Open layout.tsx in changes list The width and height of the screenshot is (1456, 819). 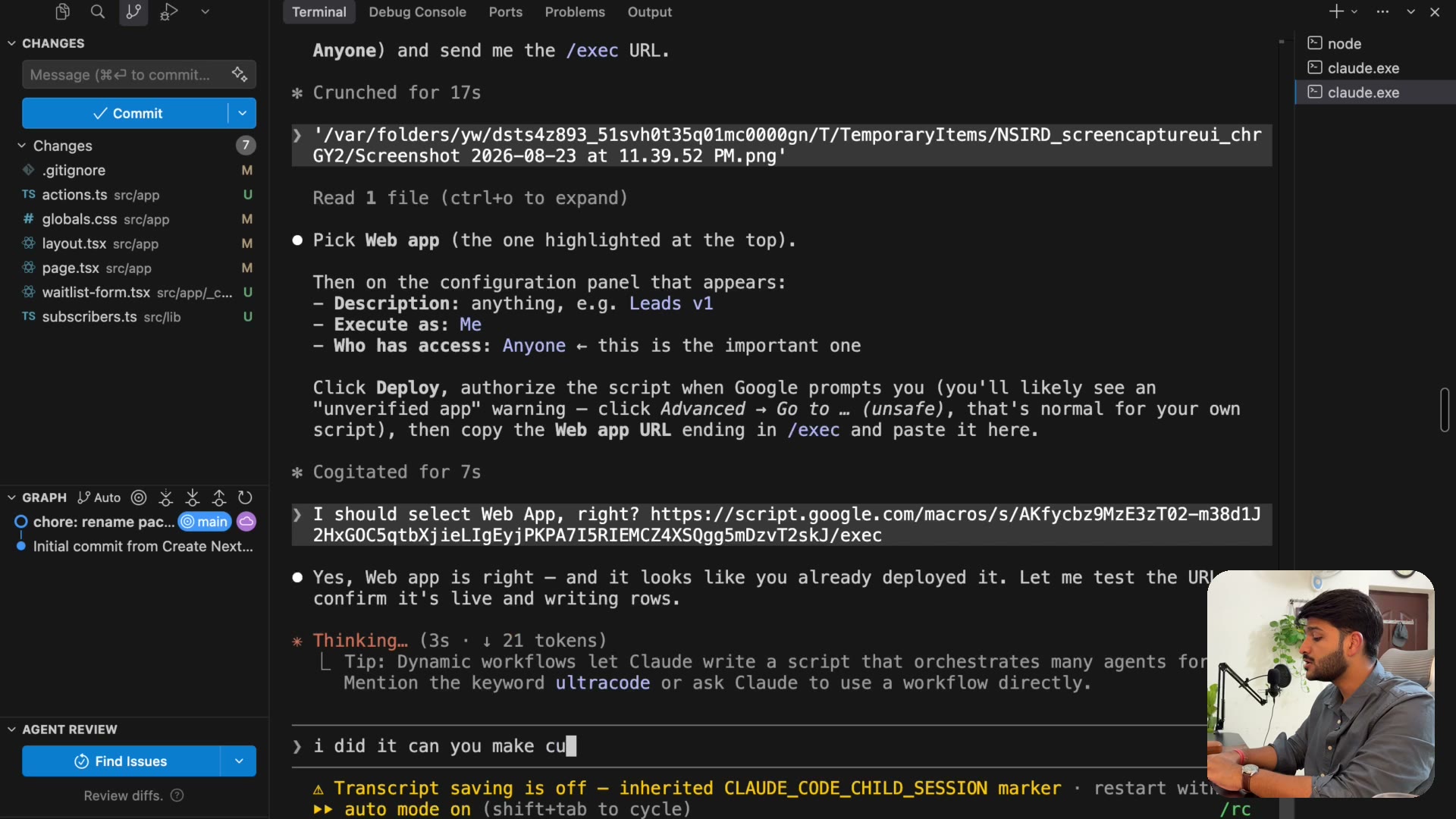coord(135,243)
